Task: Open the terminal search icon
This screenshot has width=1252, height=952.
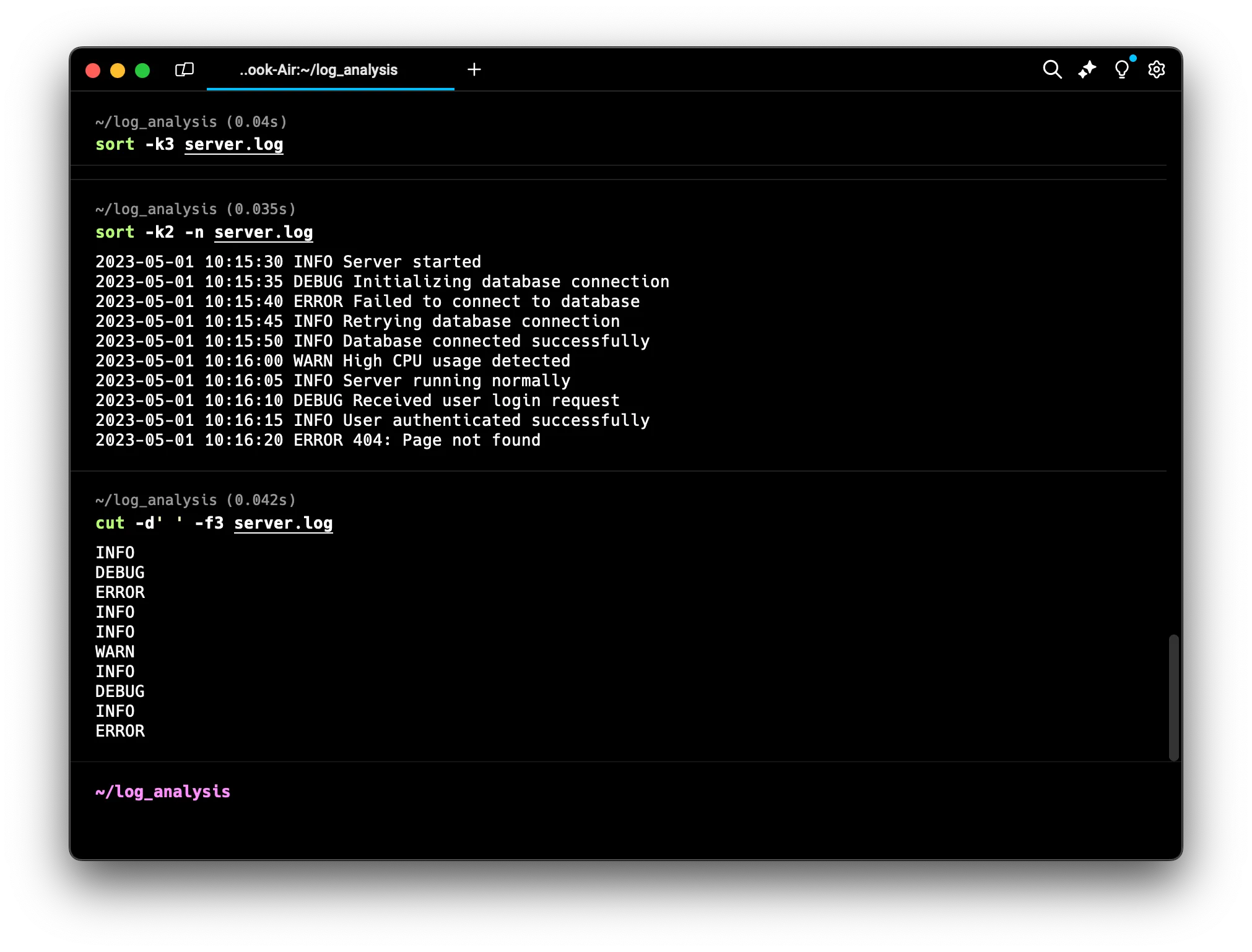Action: (1052, 69)
